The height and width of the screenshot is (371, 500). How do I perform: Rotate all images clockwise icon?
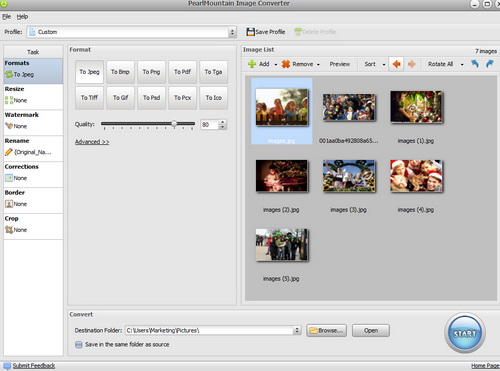[490, 64]
